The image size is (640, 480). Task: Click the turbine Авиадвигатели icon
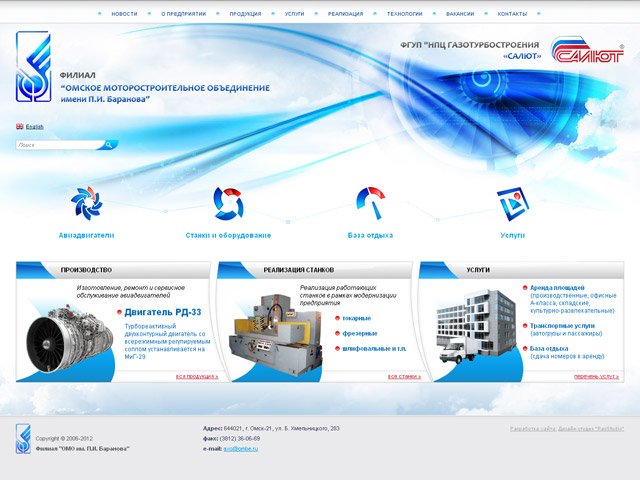coord(87,203)
